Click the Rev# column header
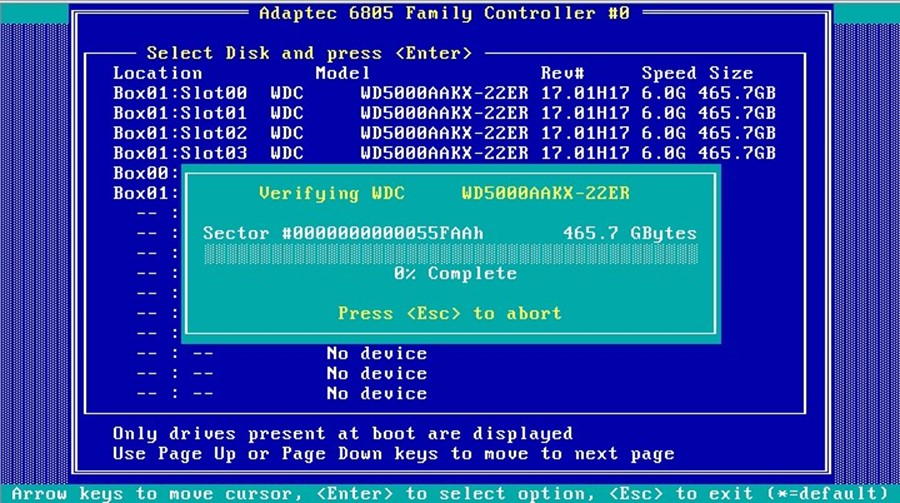The height and width of the screenshot is (503, 900). pos(562,73)
